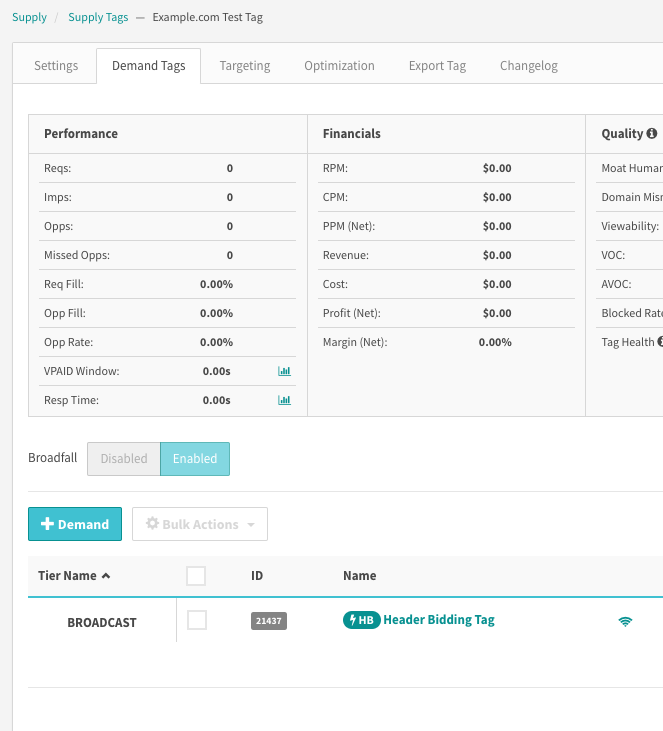Switch to the Settings tab
Screen dimensions: 663x731
tap(56, 66)
